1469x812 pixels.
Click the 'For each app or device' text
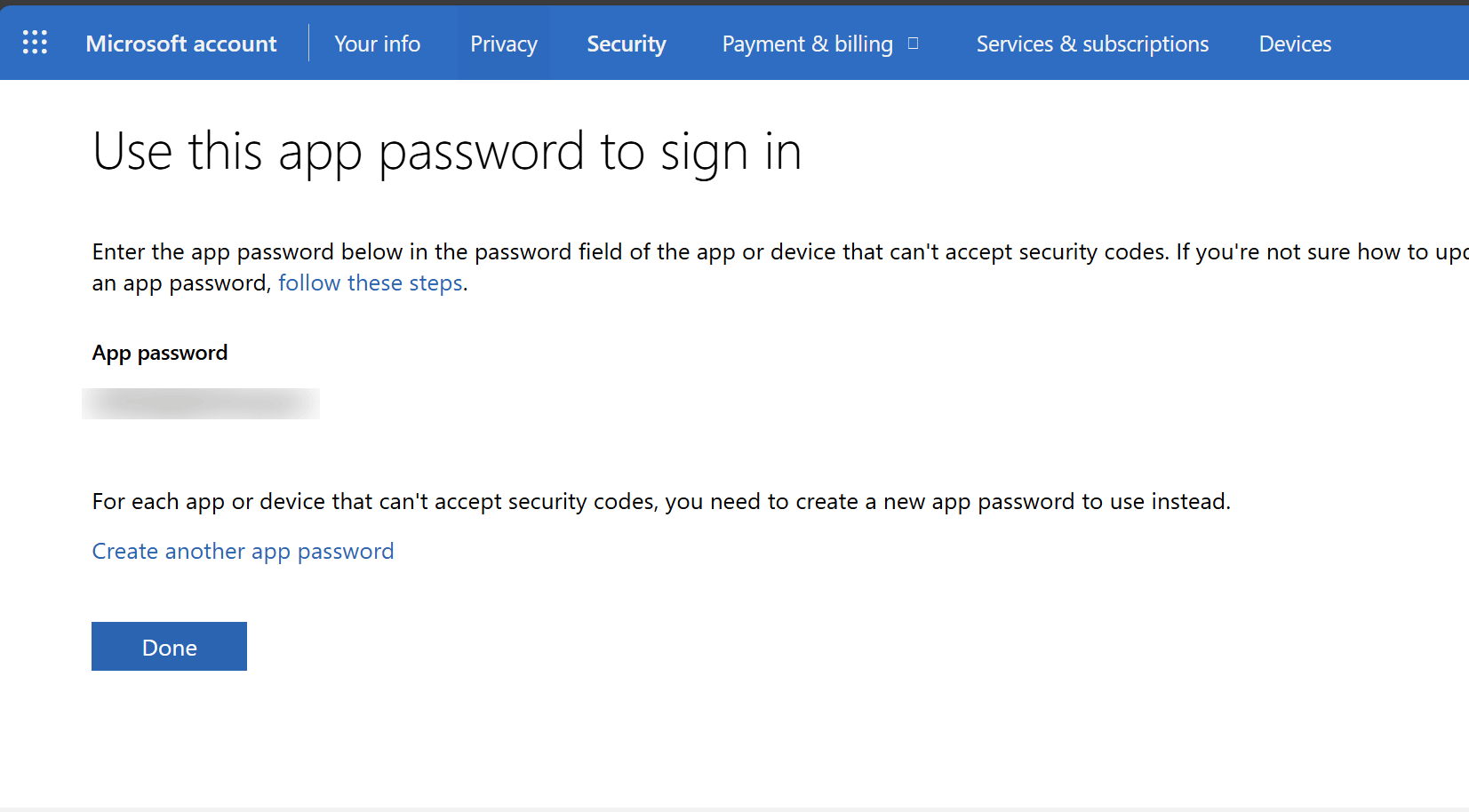660,501
